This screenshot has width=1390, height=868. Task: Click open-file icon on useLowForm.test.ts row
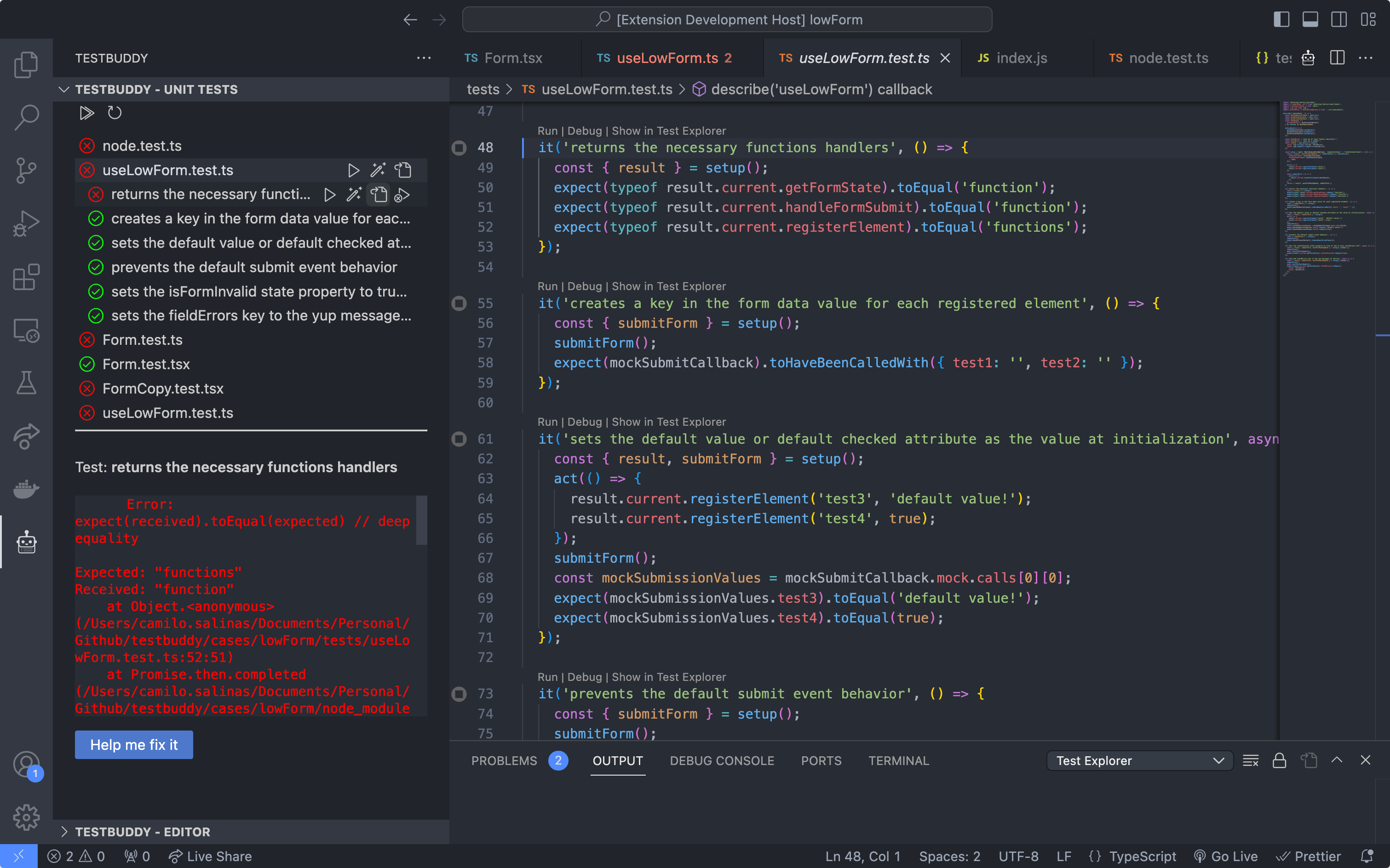(x=402, y=171)
